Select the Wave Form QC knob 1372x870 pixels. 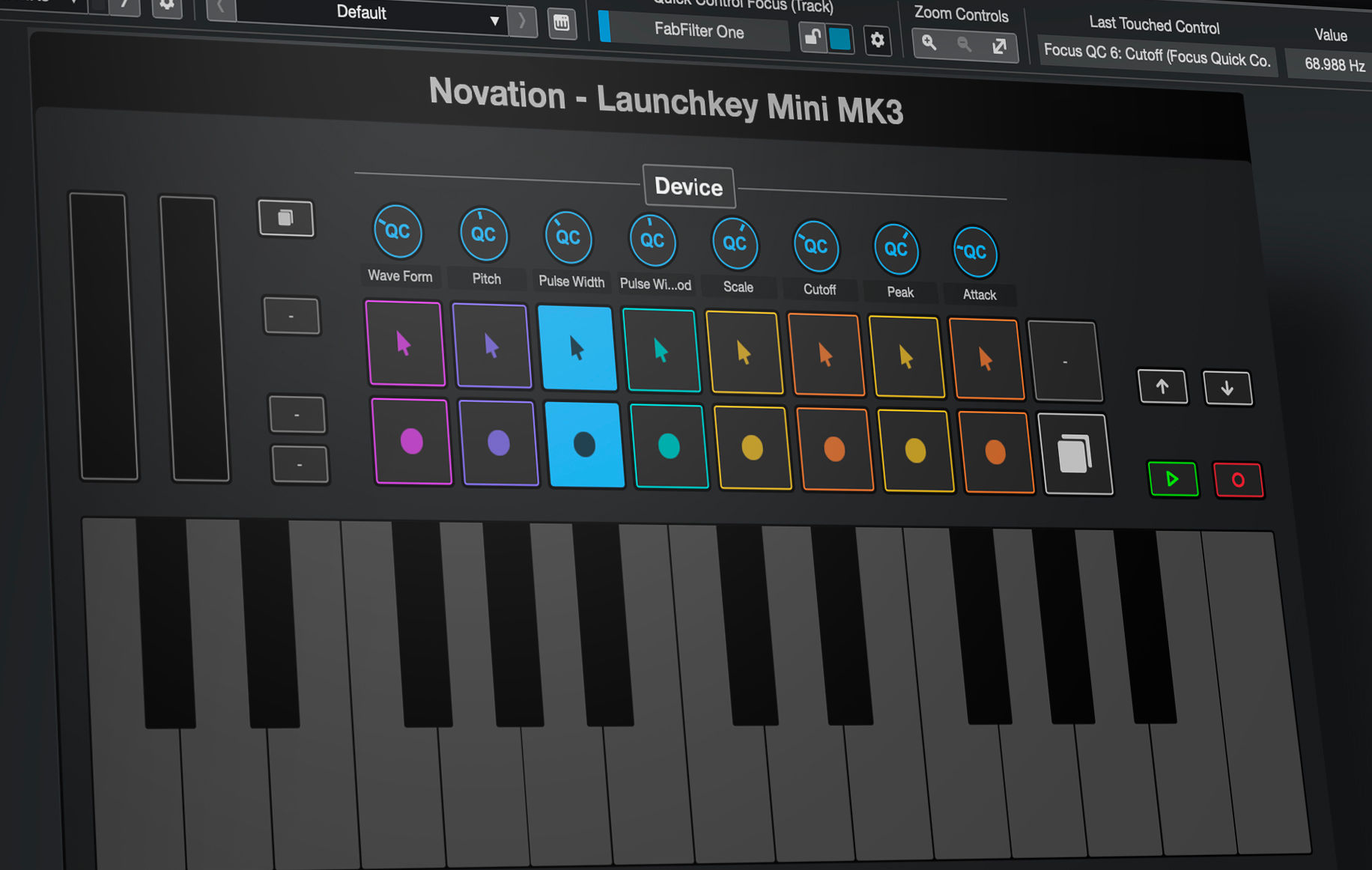398,232
